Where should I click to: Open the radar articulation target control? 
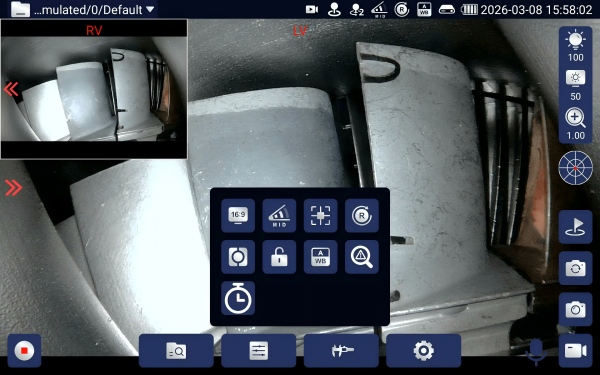click(x=576, y=168)
